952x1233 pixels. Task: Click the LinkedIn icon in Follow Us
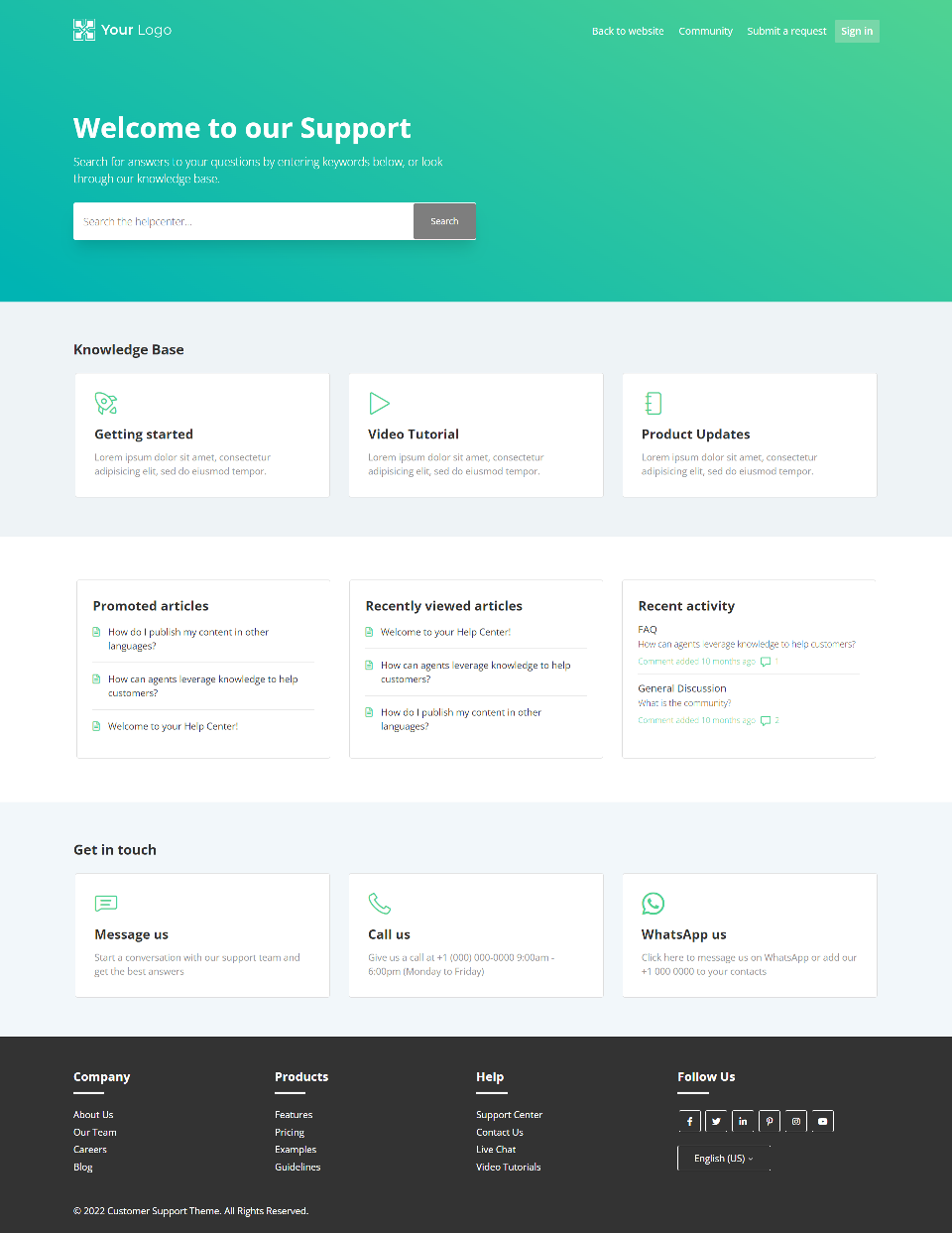743,1121
